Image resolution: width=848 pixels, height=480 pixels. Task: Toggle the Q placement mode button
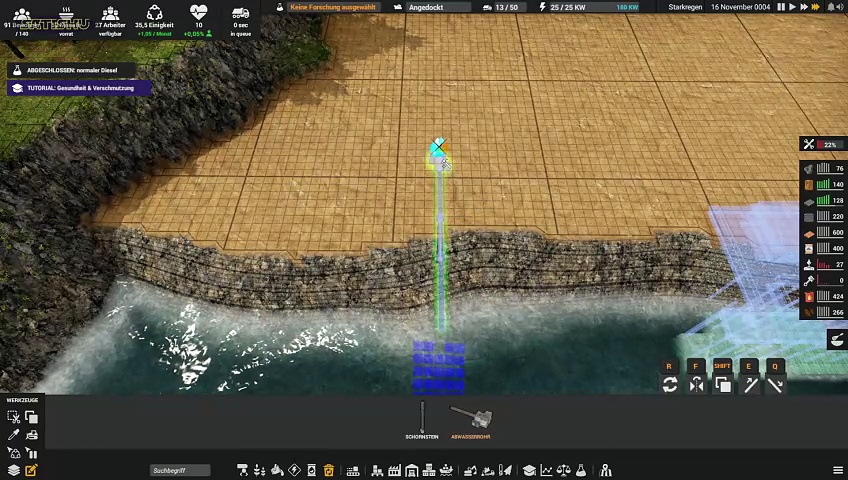774,385
